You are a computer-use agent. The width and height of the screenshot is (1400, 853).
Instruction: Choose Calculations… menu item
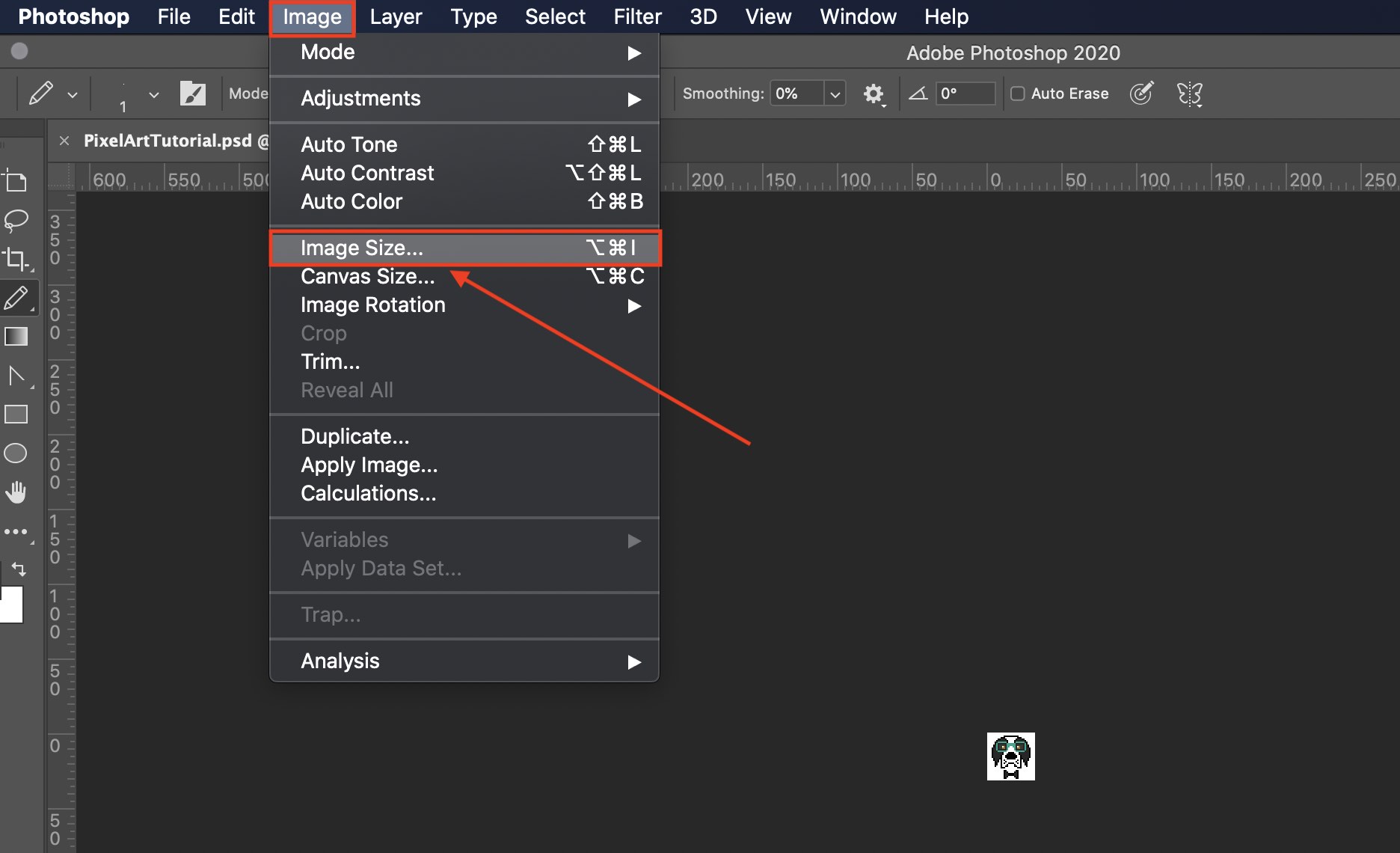[x=464, y=494]
